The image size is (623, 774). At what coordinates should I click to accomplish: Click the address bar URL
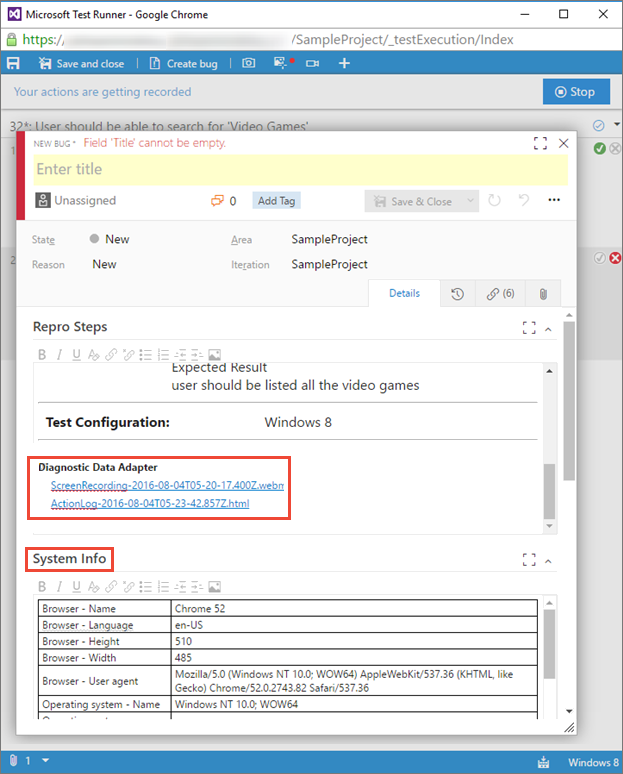(x=268, y=39)
